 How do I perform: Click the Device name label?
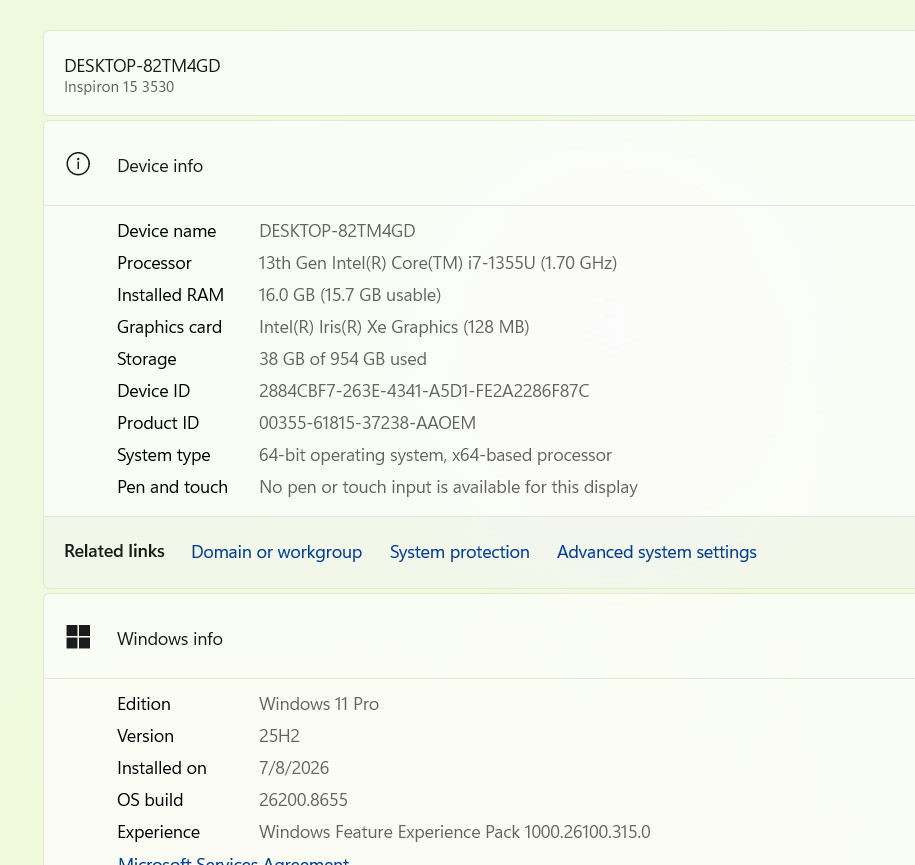167,231
